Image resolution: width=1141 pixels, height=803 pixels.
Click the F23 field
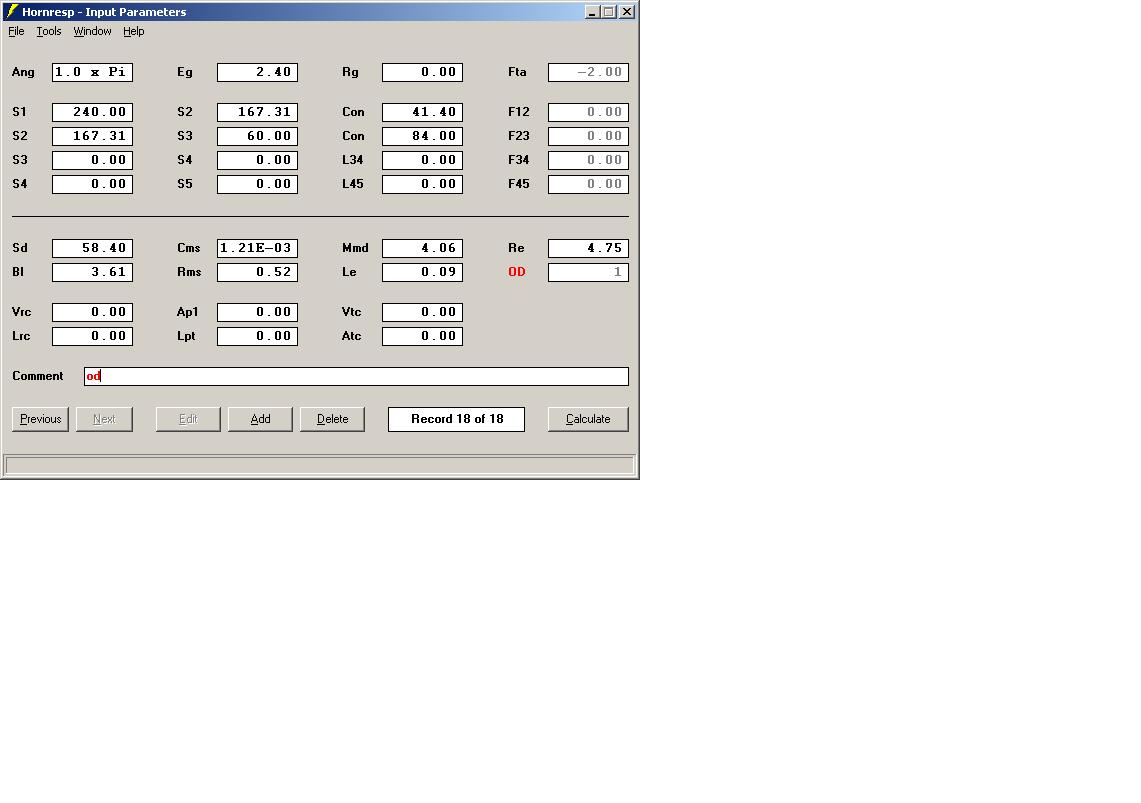[x=588, y=136]
